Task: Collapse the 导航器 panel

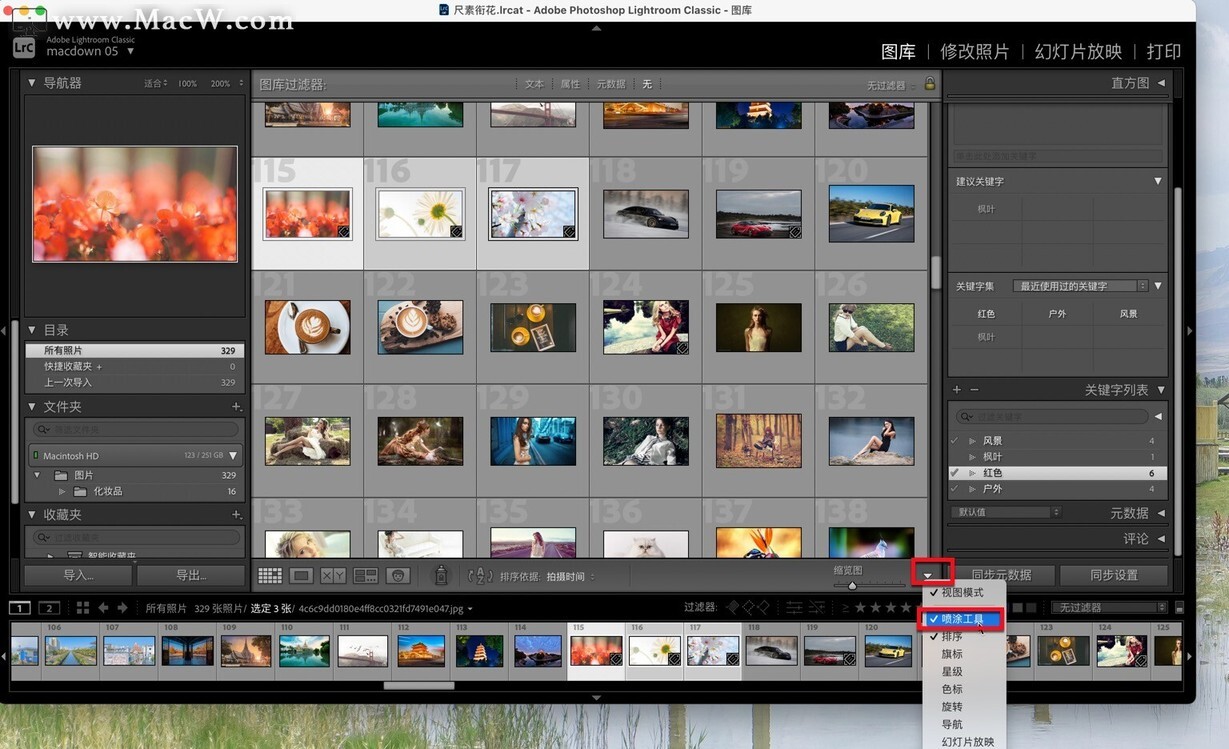Action: tap(32, 83)
